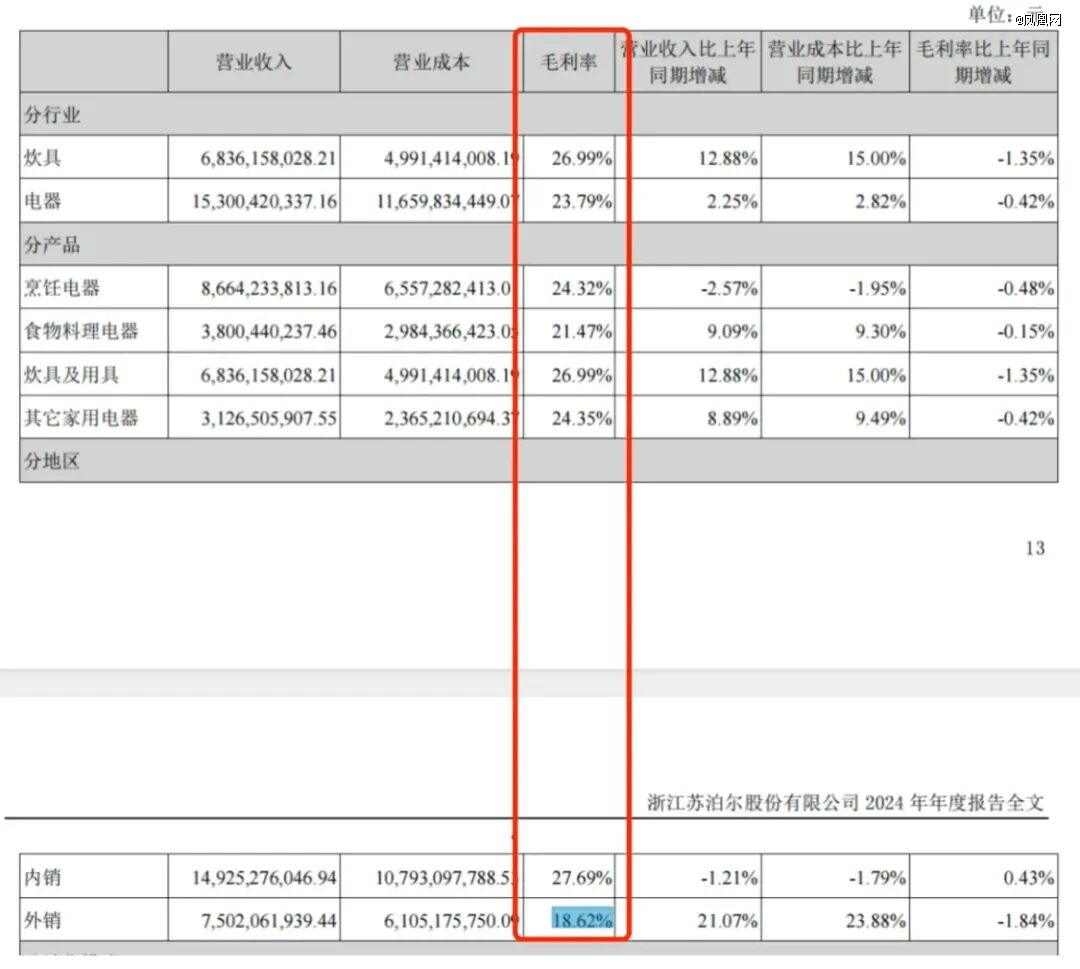Click the 营业收入 column header
Viewport: 1080px width, 969px height.
[x=253, y=61]
